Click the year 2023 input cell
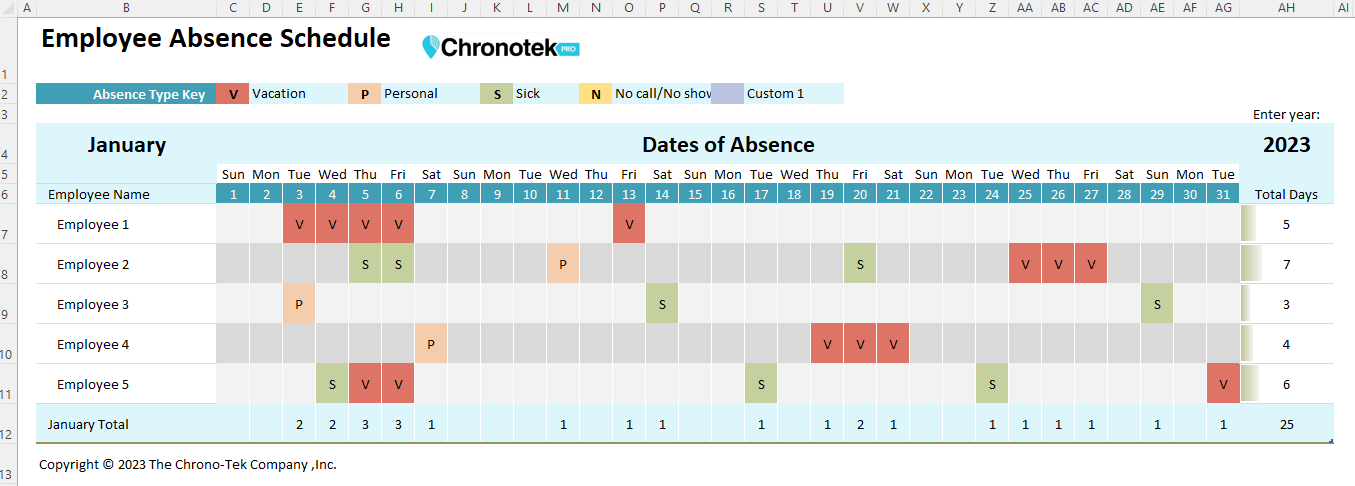1355x486 pixels. click(x=1286, y=145)
